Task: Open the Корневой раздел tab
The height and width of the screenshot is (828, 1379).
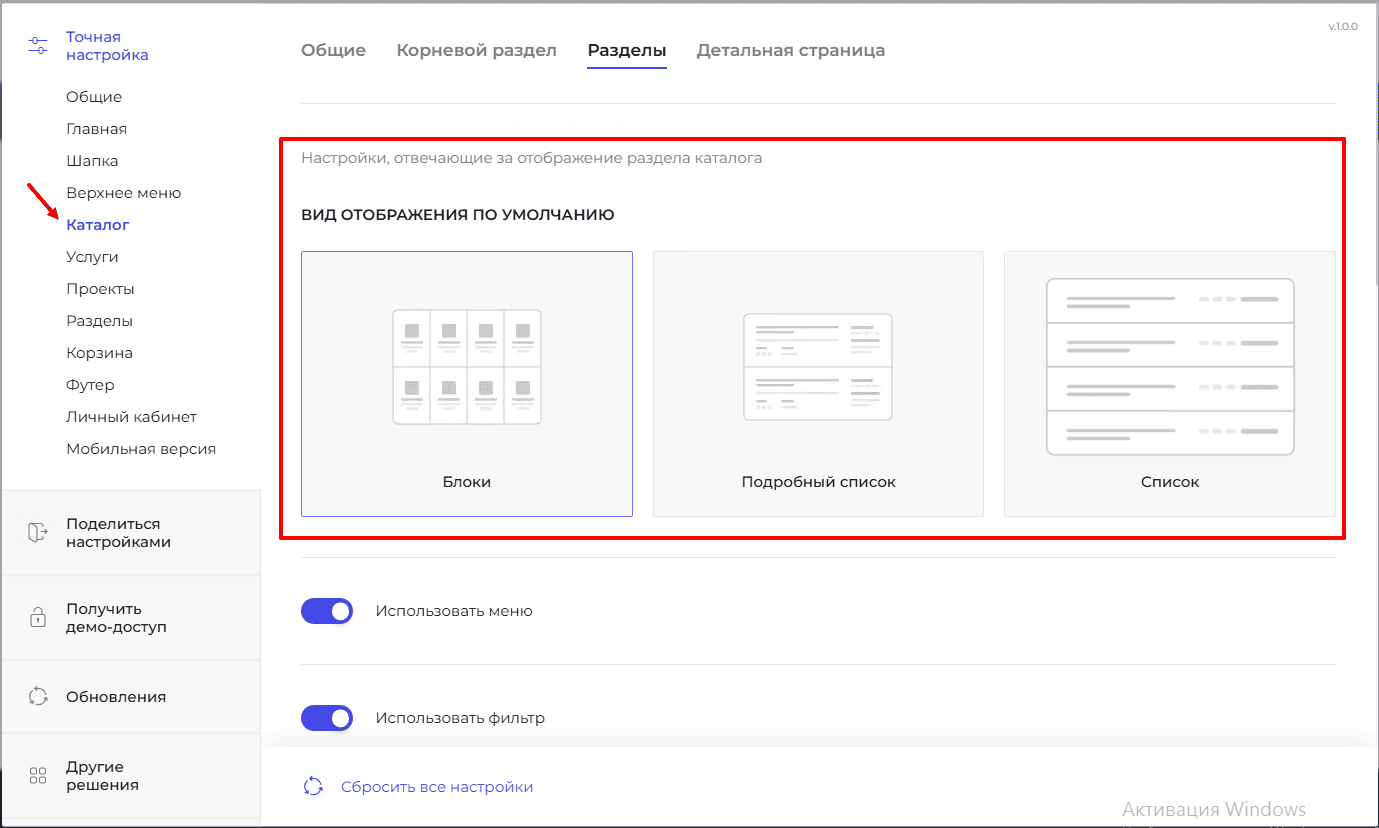Action: click(x=476, y=50)
